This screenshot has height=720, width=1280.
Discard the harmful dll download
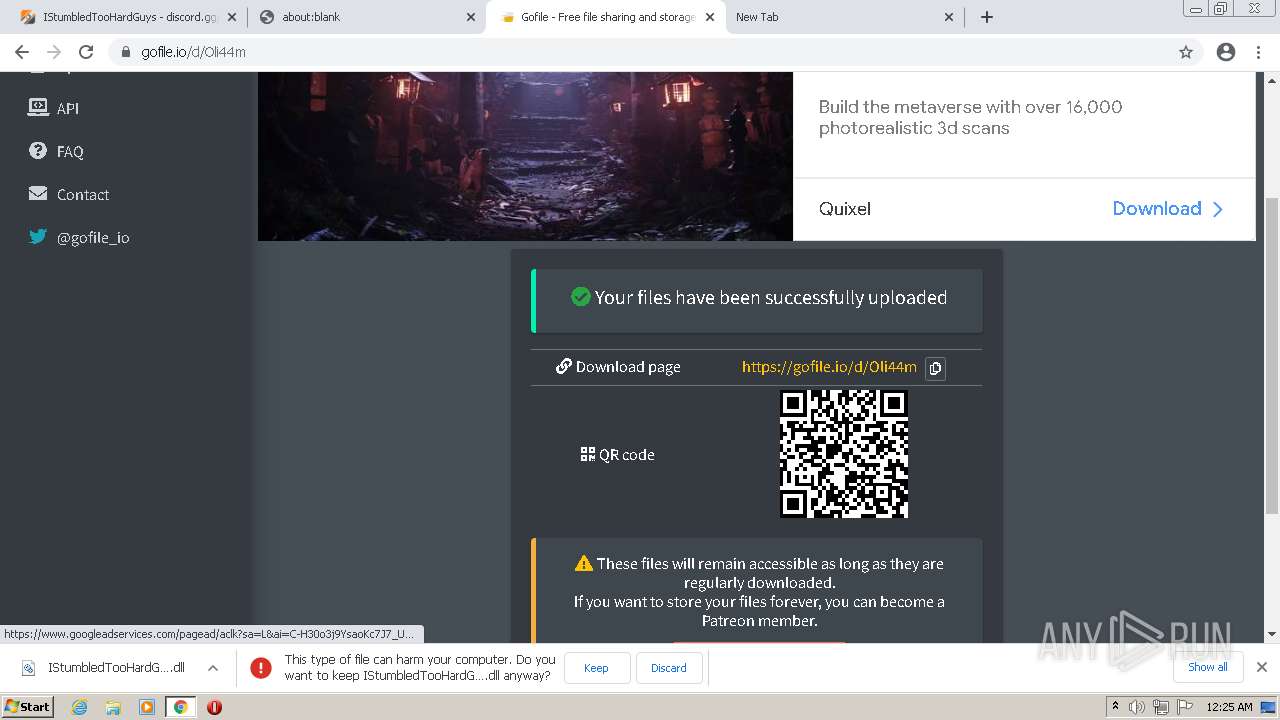coord(669,668)
